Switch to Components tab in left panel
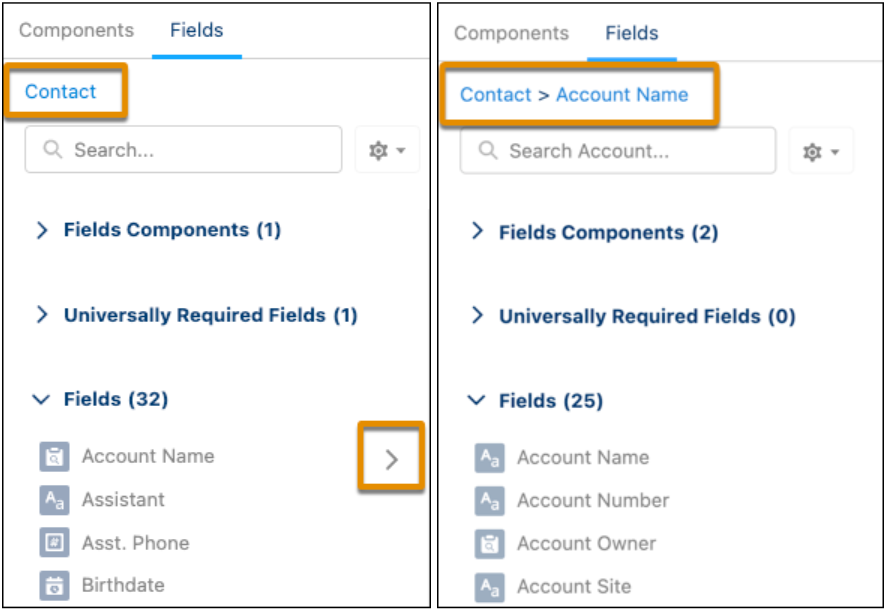This screenshot has height=610, width=886. (76, 30)
